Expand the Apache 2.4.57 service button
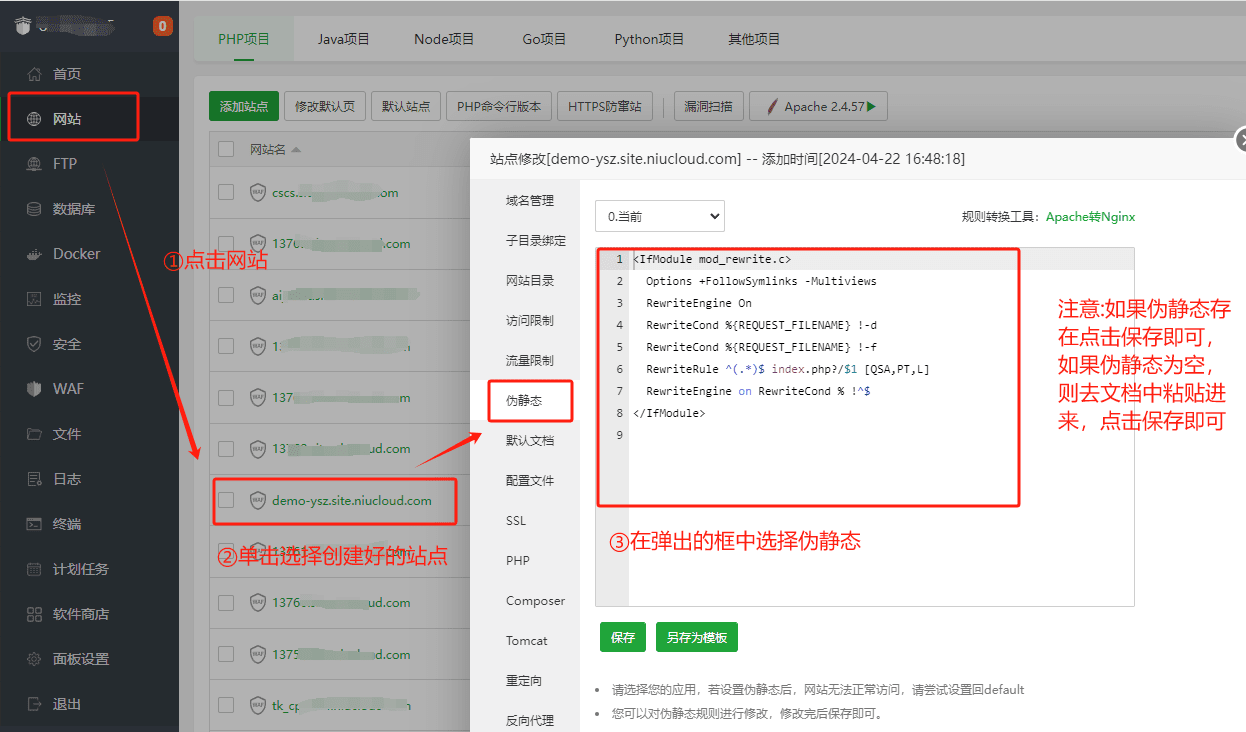 [819, 107]
